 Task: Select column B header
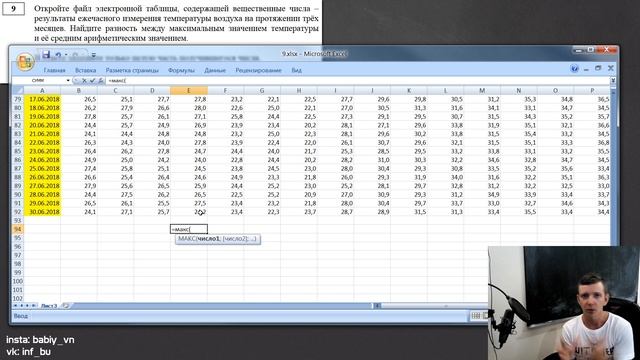(x=79, y=91)
